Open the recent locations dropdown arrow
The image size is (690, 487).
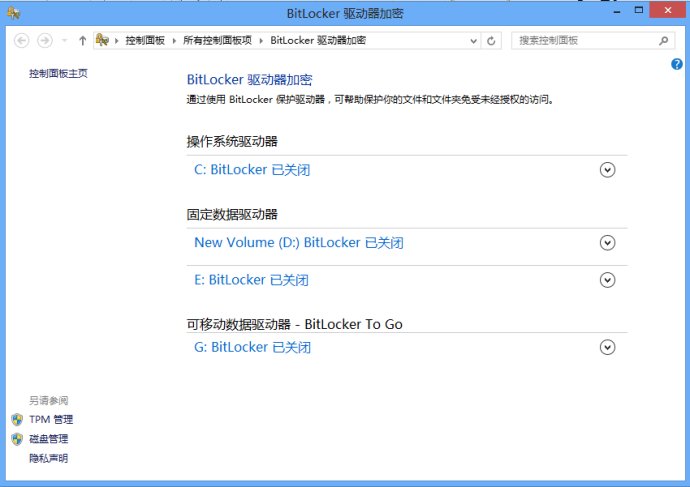(64, 40)
